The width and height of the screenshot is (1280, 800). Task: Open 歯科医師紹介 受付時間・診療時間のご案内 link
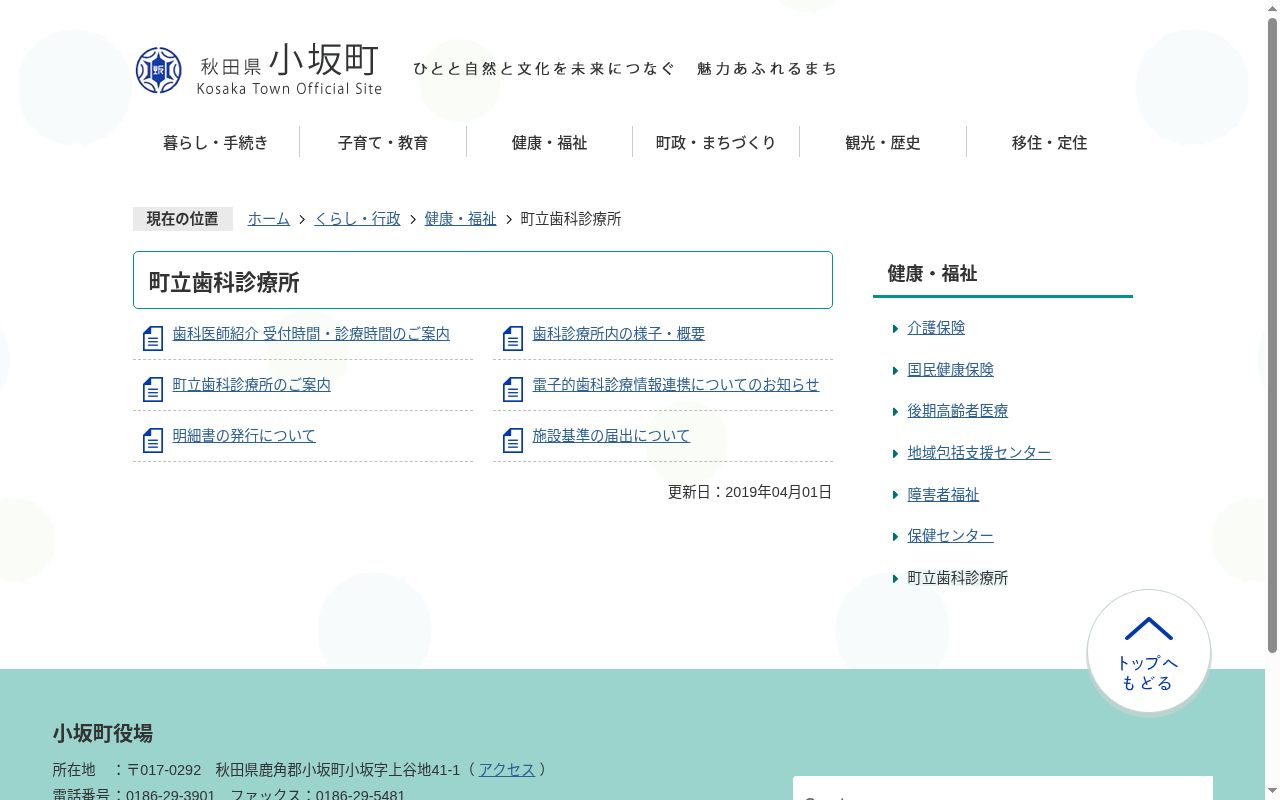pos(311,334)
